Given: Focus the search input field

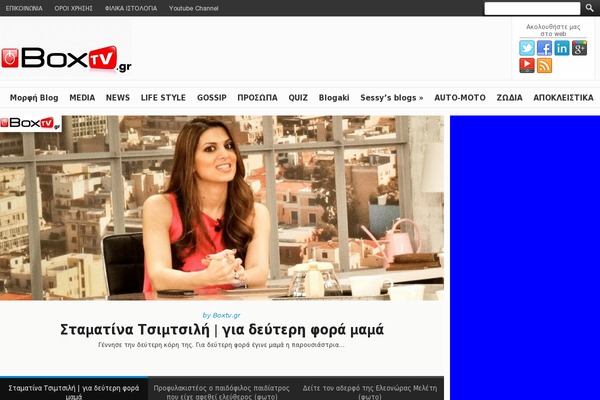Looking at the screenshot, I should click(x=532, y=8).
